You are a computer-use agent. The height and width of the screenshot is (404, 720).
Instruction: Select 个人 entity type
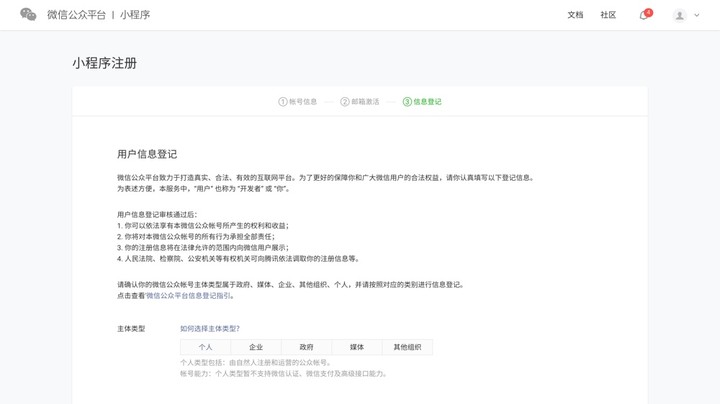tap(205, 347)
